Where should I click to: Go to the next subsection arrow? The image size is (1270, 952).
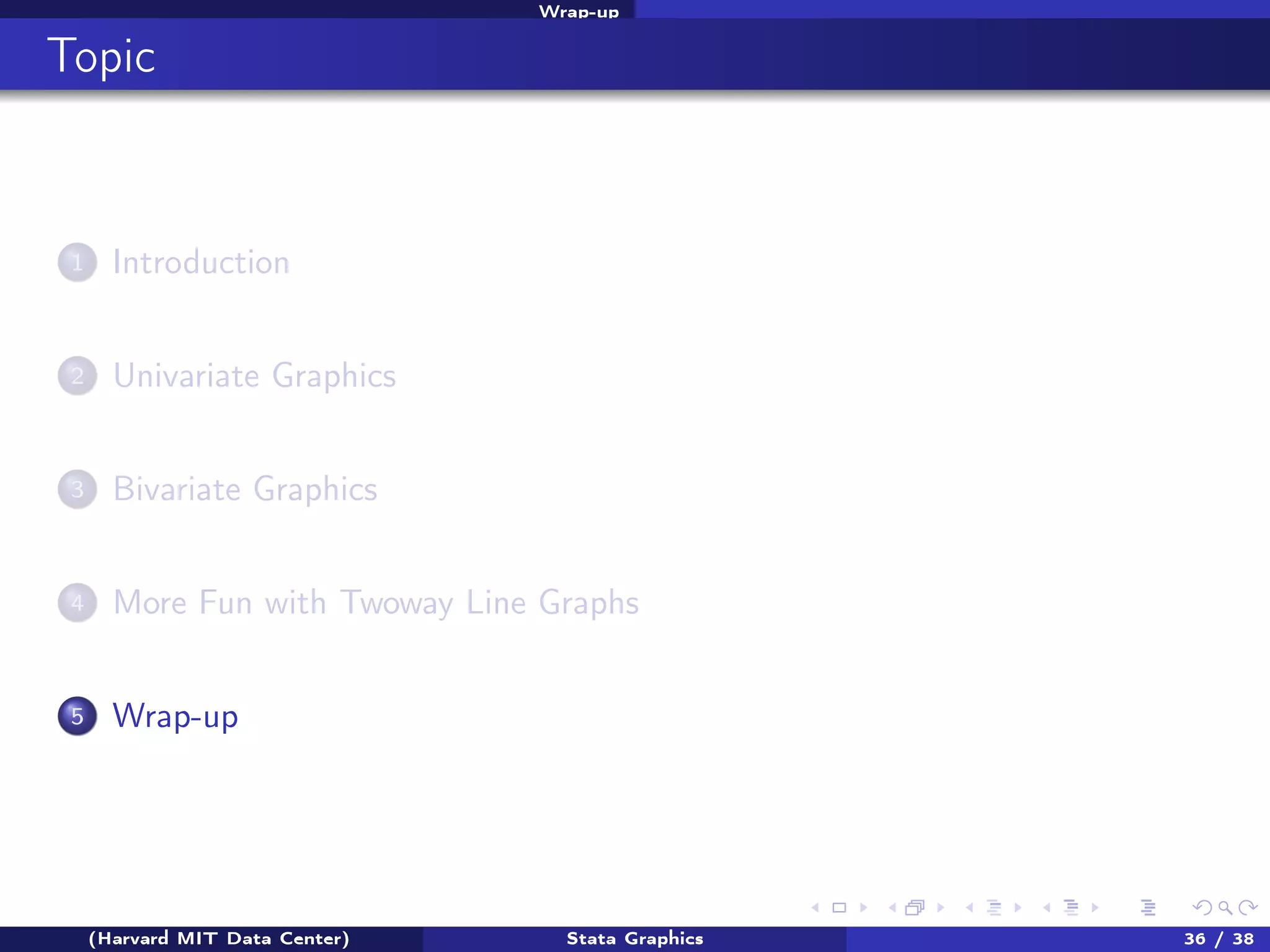click(1018, 908)
